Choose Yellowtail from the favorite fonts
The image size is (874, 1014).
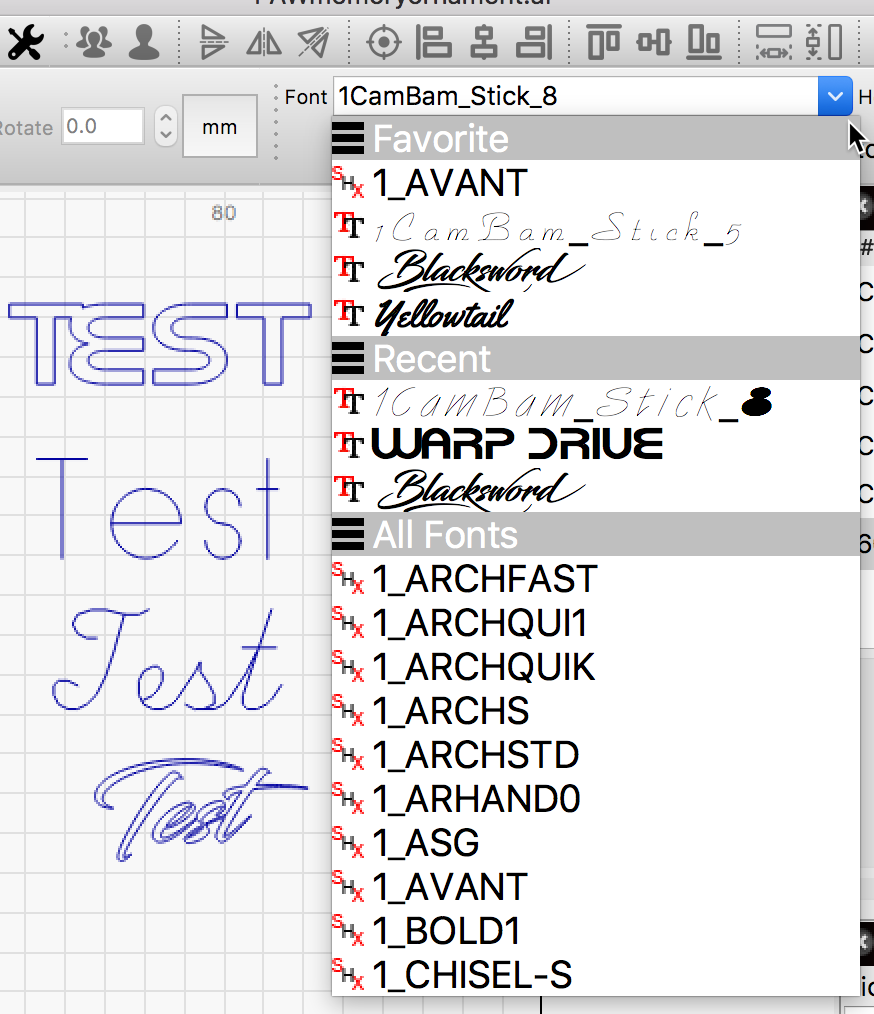click(x=441, y=315)
